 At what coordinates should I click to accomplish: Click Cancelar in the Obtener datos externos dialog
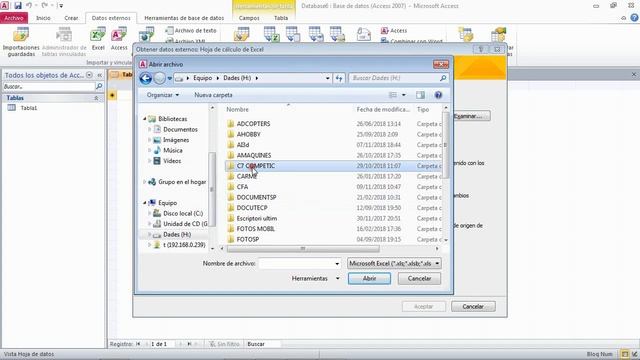(473, 307)
